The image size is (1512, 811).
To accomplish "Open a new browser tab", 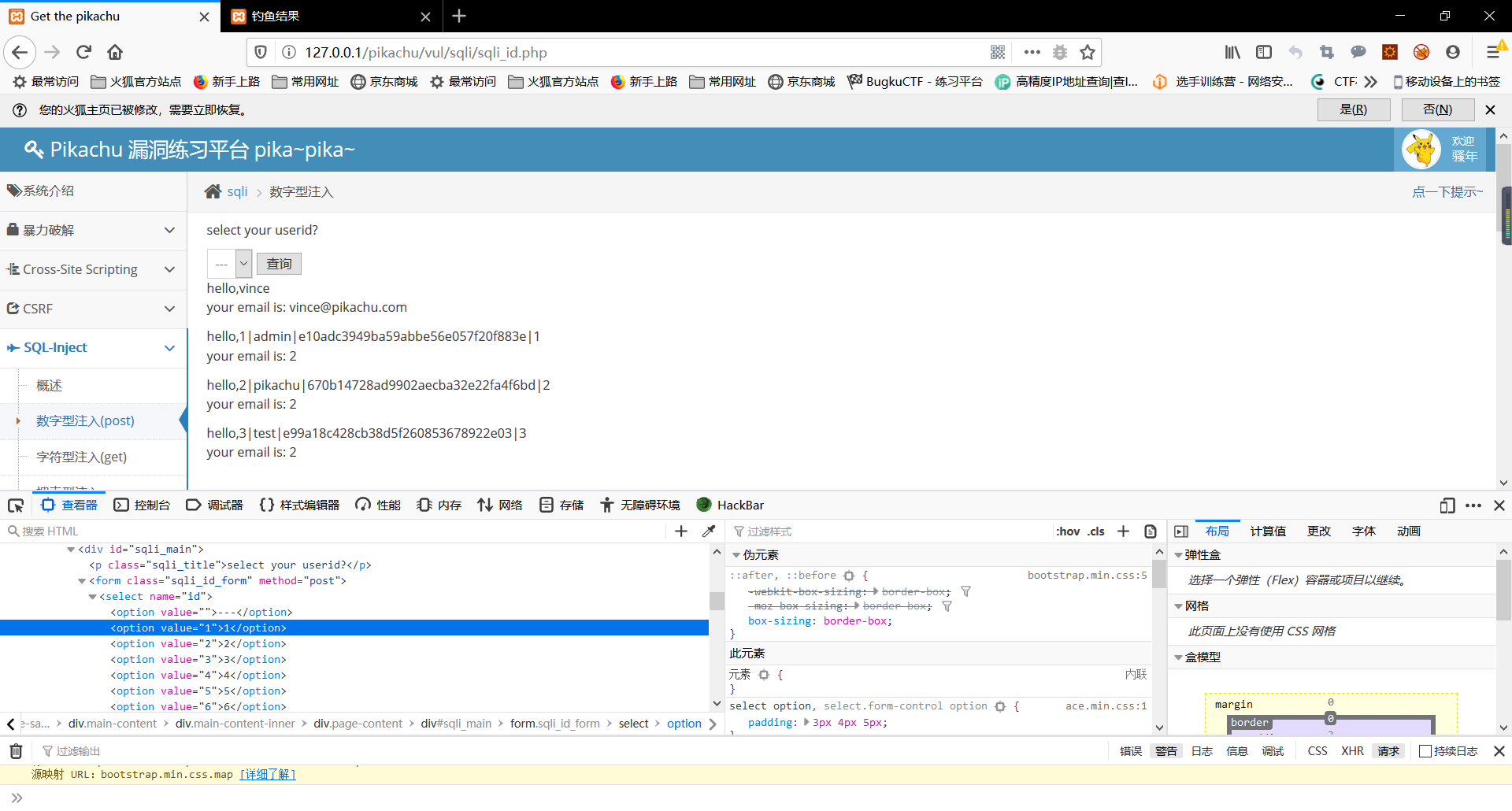I will (459, 16).
